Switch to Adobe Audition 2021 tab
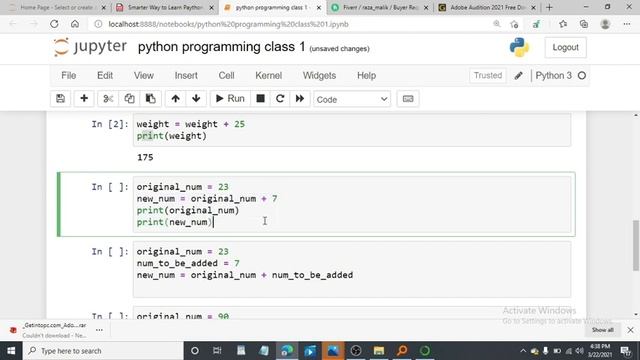640x360 pixels. [487, 7]
